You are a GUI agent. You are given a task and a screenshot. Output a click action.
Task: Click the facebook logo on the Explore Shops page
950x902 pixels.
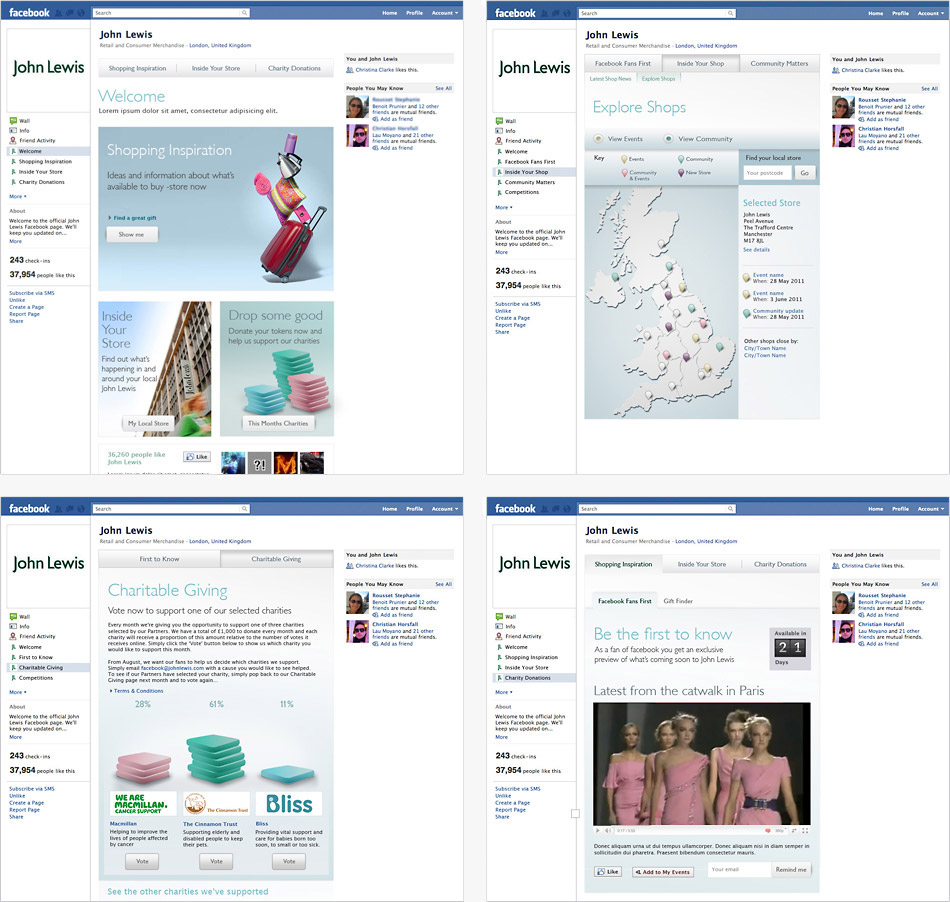point(515,13)
